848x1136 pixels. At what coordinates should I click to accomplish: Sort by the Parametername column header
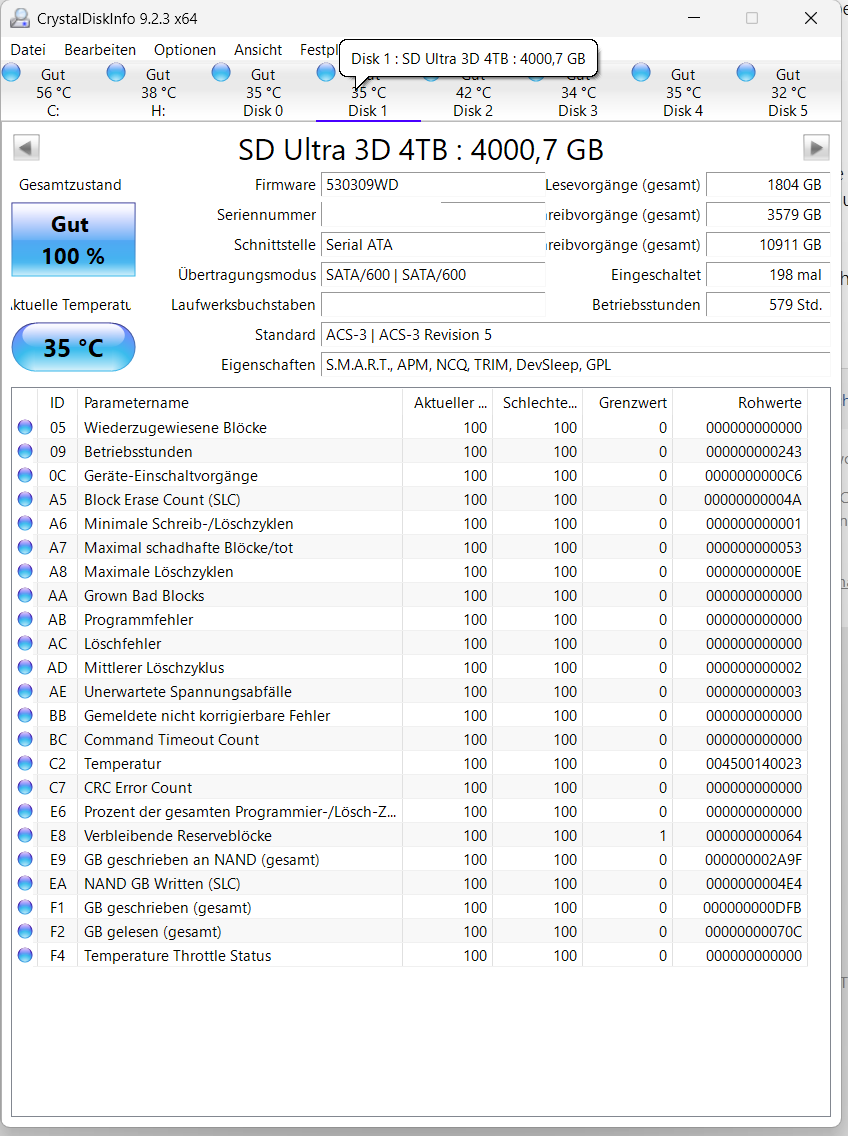click(239, 403)
